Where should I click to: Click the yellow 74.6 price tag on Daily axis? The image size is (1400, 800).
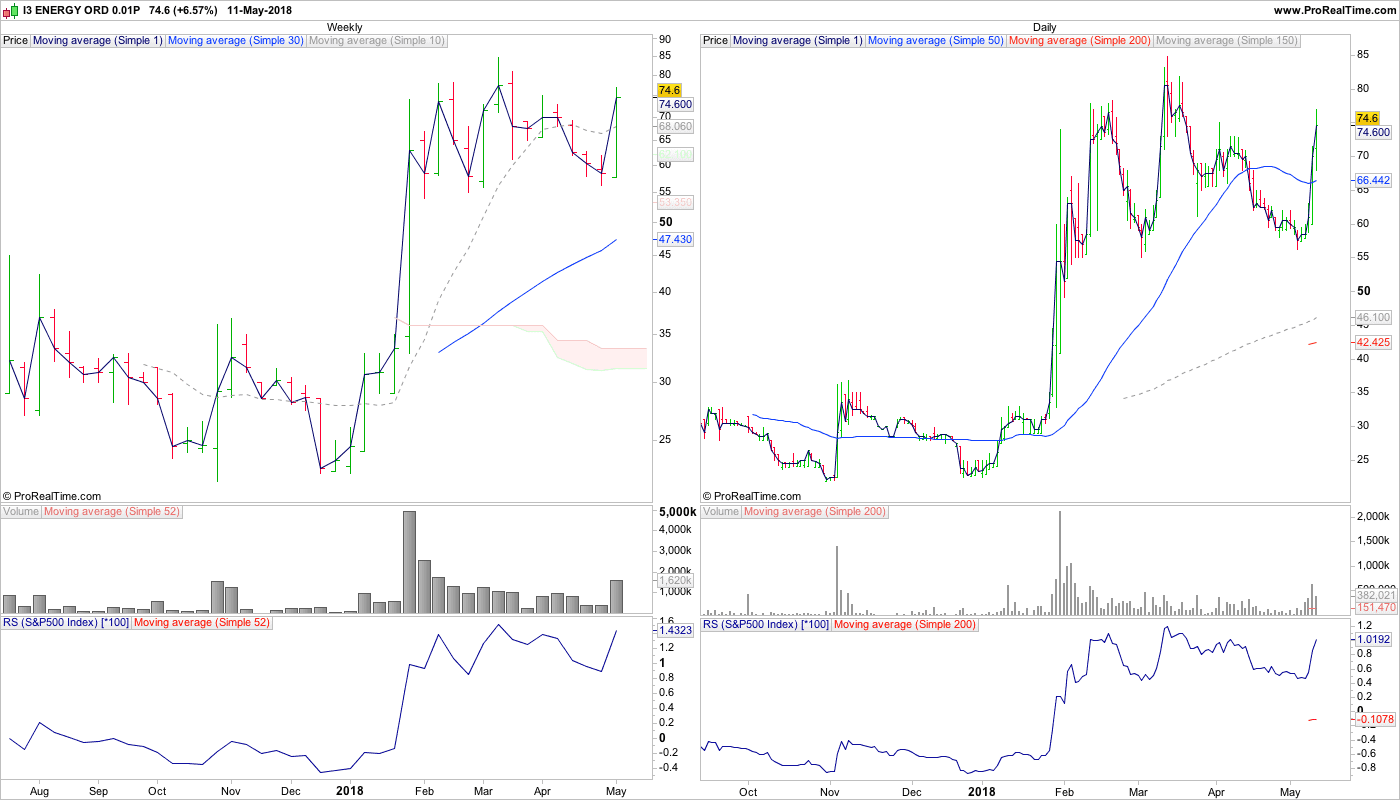(x=1367, y=118)
